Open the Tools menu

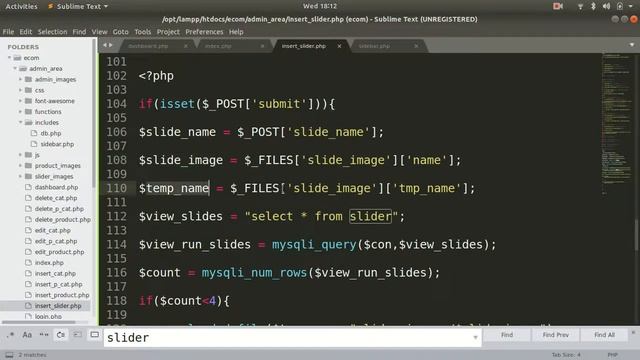pos(142,32)
